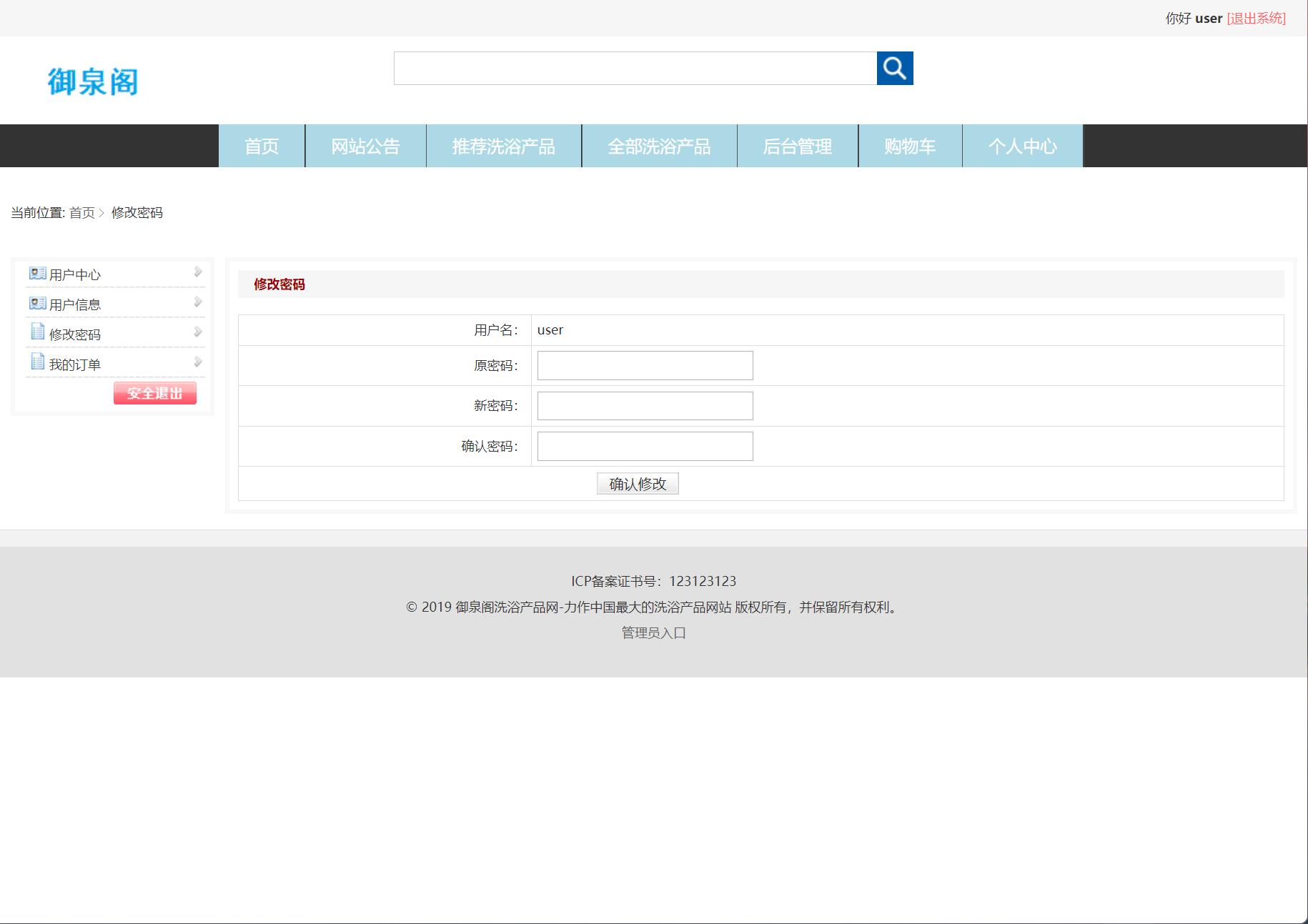Click the document icon beside 我的订单
1308x924 pixels.
37,363
